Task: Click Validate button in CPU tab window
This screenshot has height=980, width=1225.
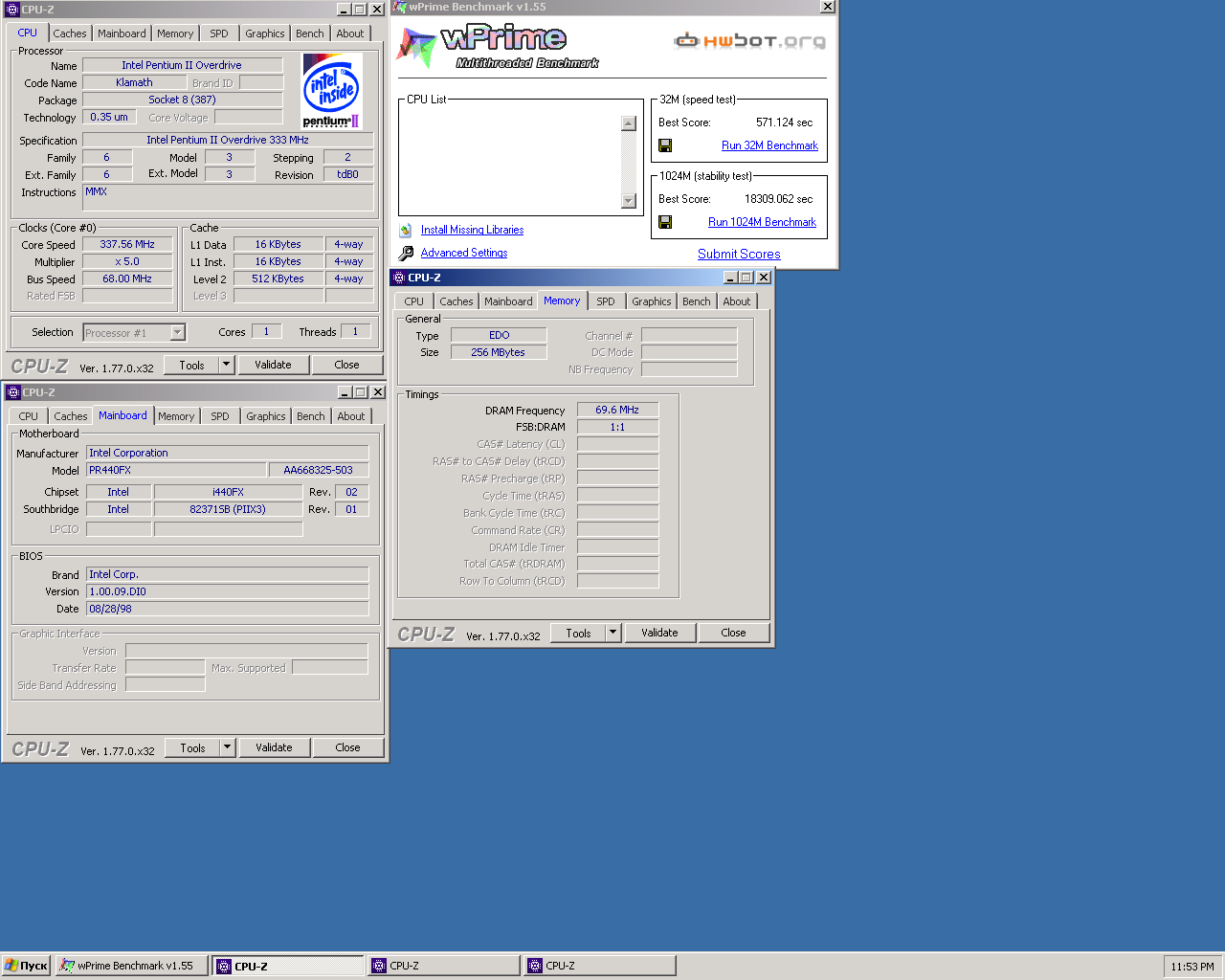Action: tap(273, 365)
